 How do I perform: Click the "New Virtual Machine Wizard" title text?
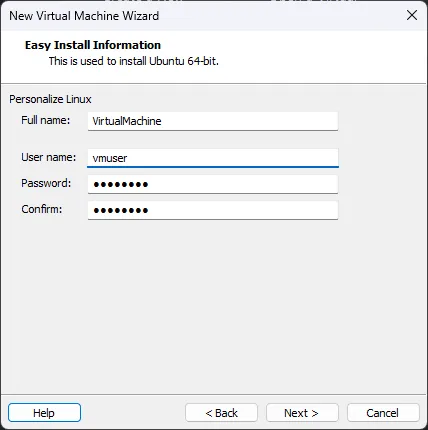point(84,16)
